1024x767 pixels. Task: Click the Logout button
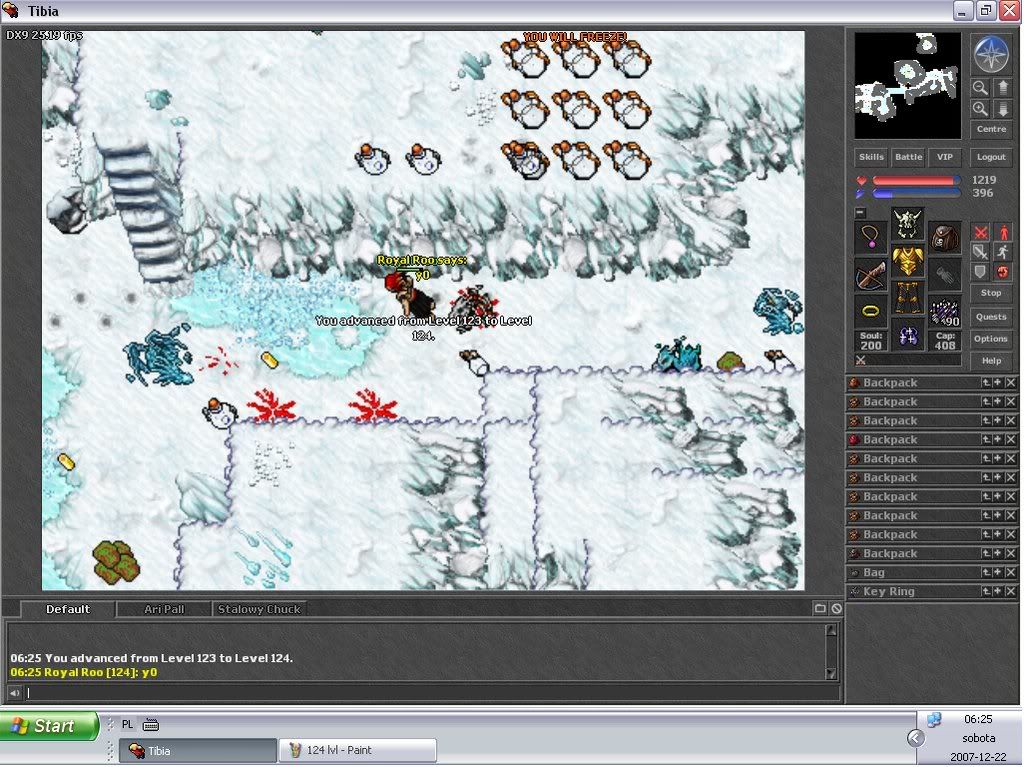991,157
